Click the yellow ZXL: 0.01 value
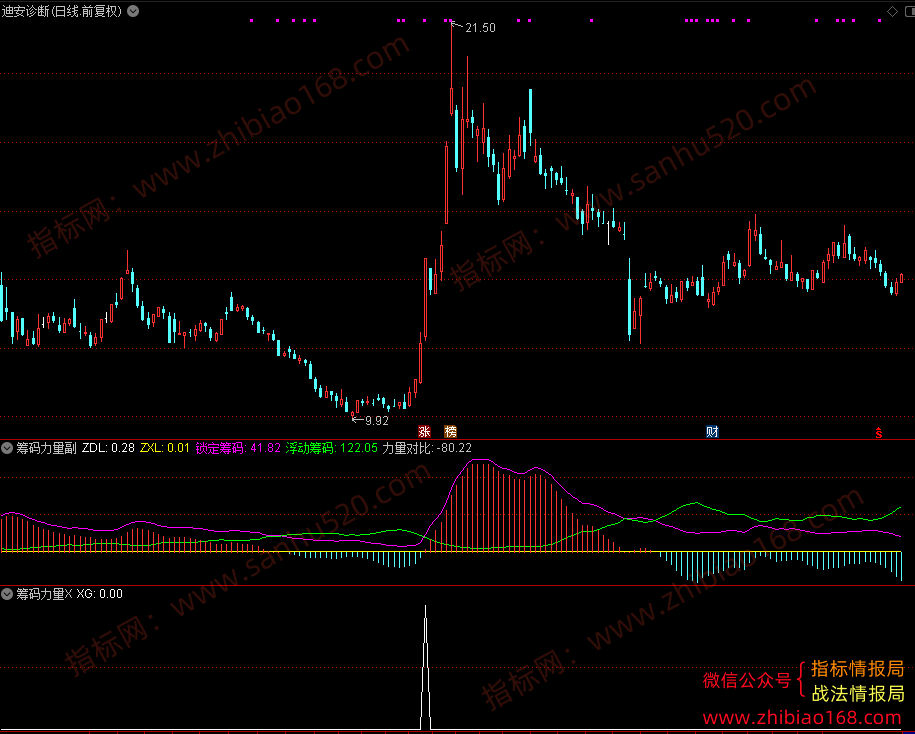The image size is (915, 734). click(165, 448)
